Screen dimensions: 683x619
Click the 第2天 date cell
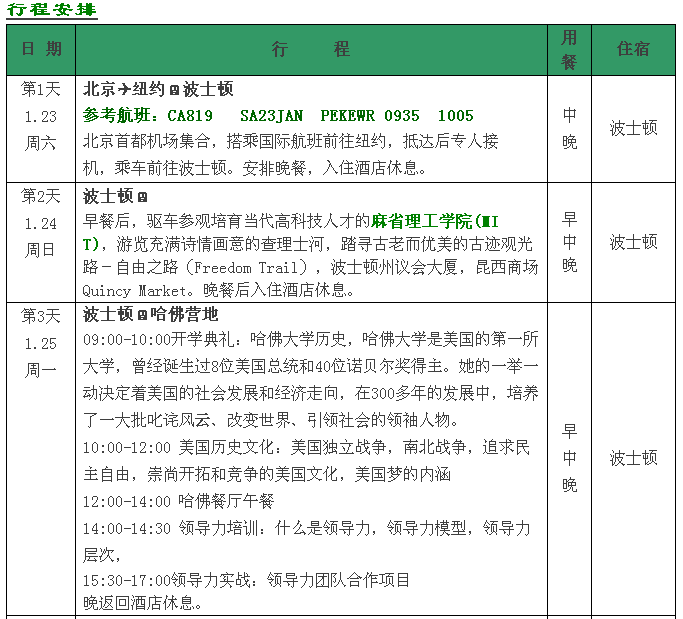click(41, 196)
